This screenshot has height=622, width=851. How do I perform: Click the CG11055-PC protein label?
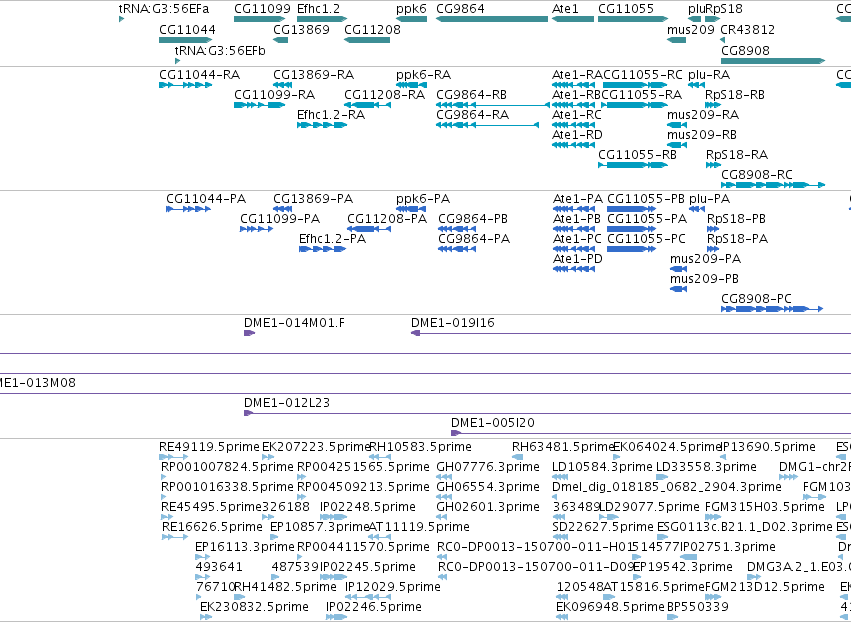click(646, 239)
